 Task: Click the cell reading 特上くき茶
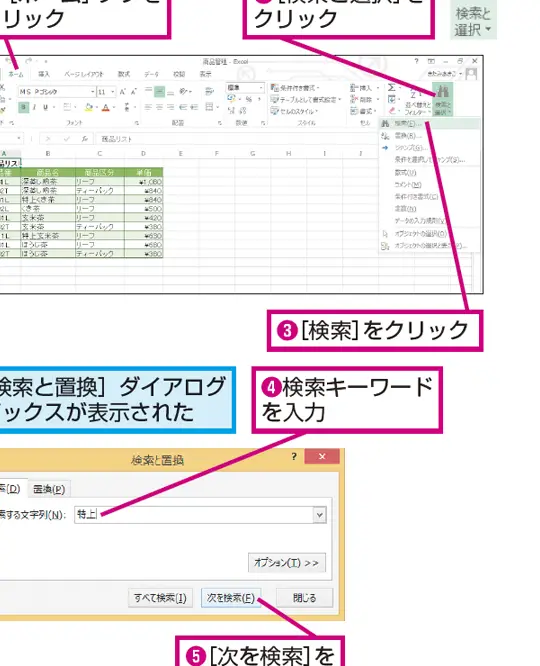tap(48, 200)
